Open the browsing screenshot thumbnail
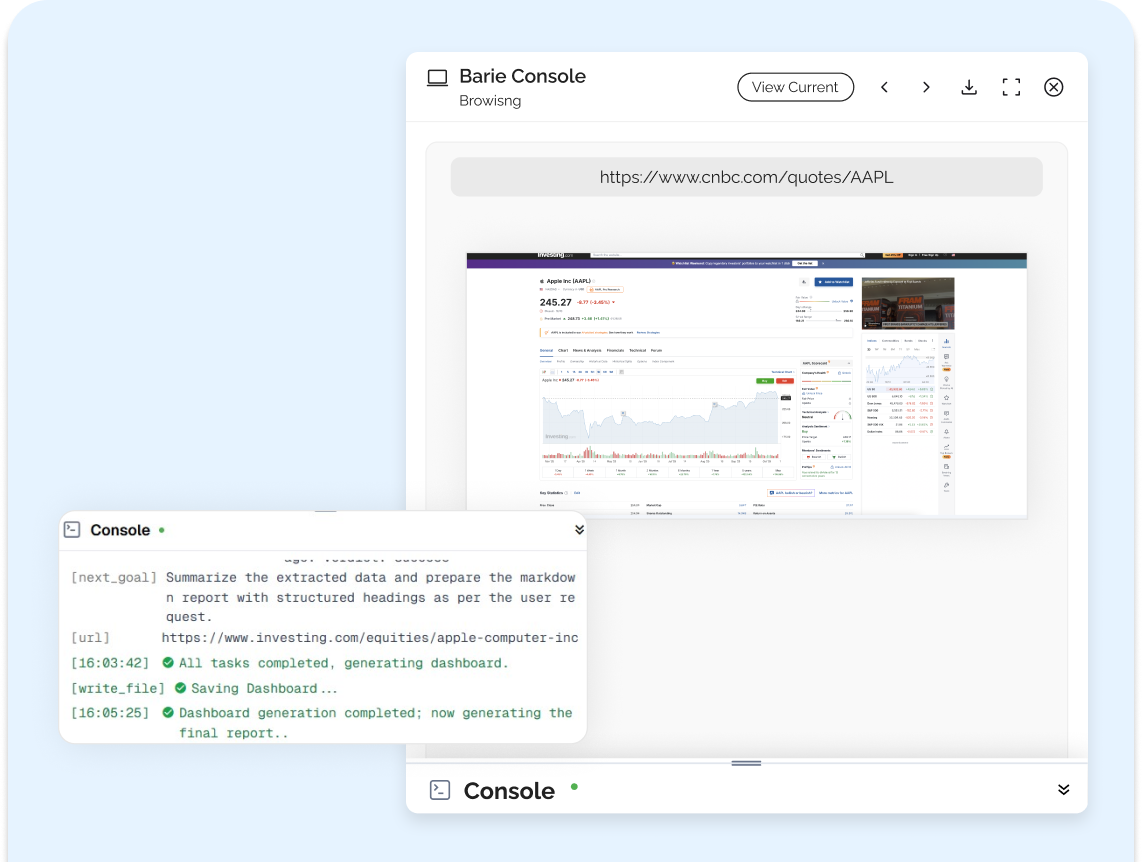This screenshot has height=862, width=1142. [746, 385]
